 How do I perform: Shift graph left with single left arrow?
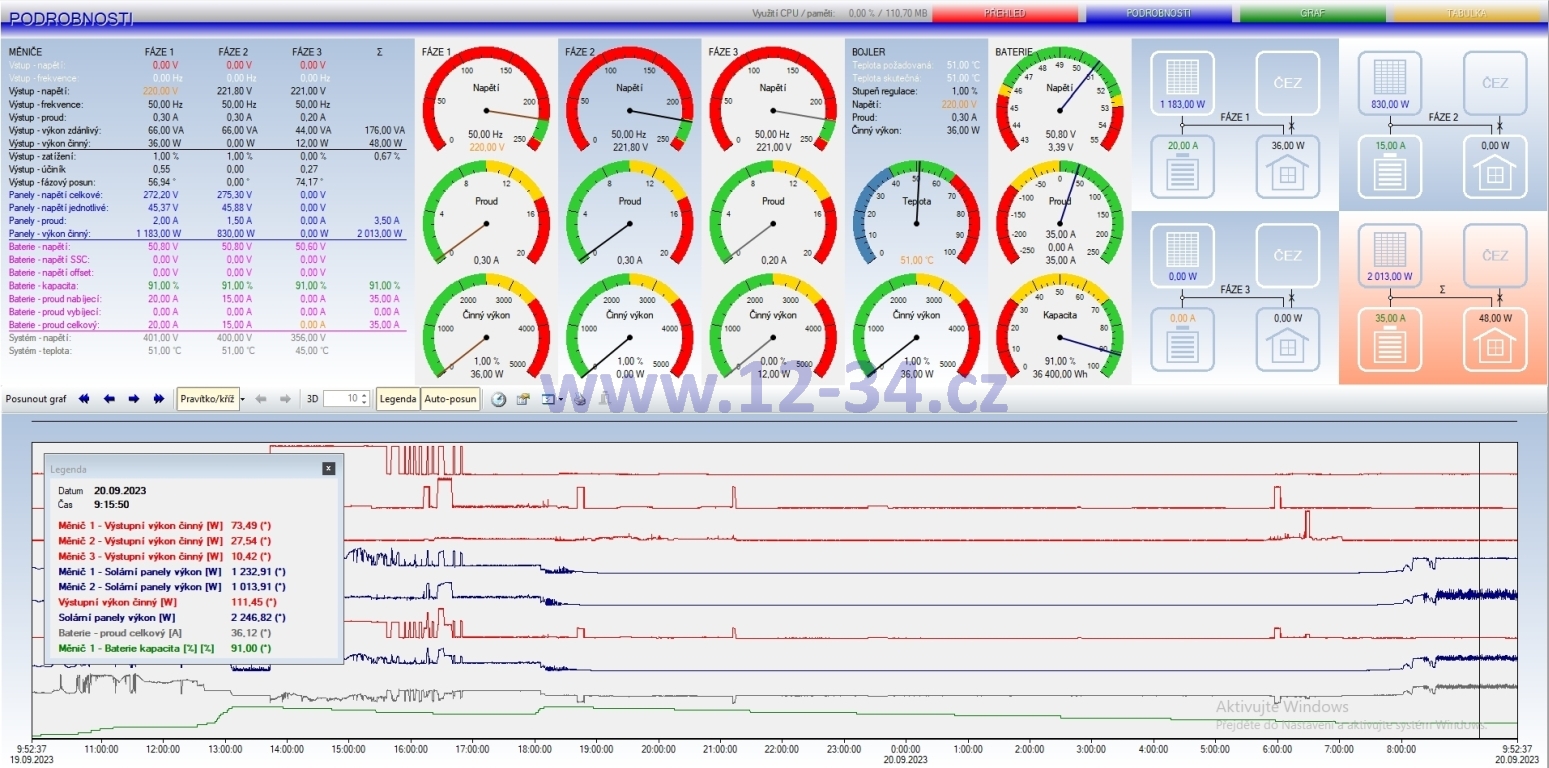pyautogui.click(x=109, y=399)
